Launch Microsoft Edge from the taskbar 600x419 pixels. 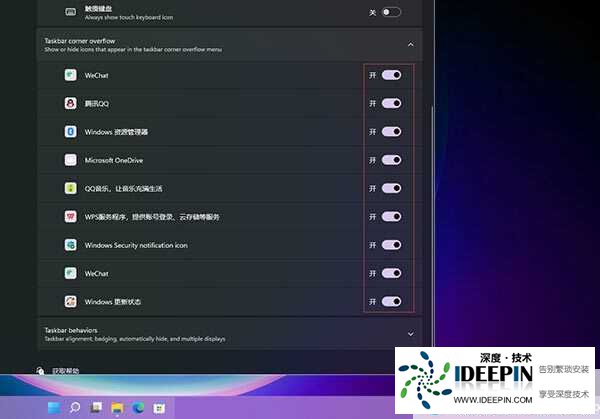coord(138,408)
